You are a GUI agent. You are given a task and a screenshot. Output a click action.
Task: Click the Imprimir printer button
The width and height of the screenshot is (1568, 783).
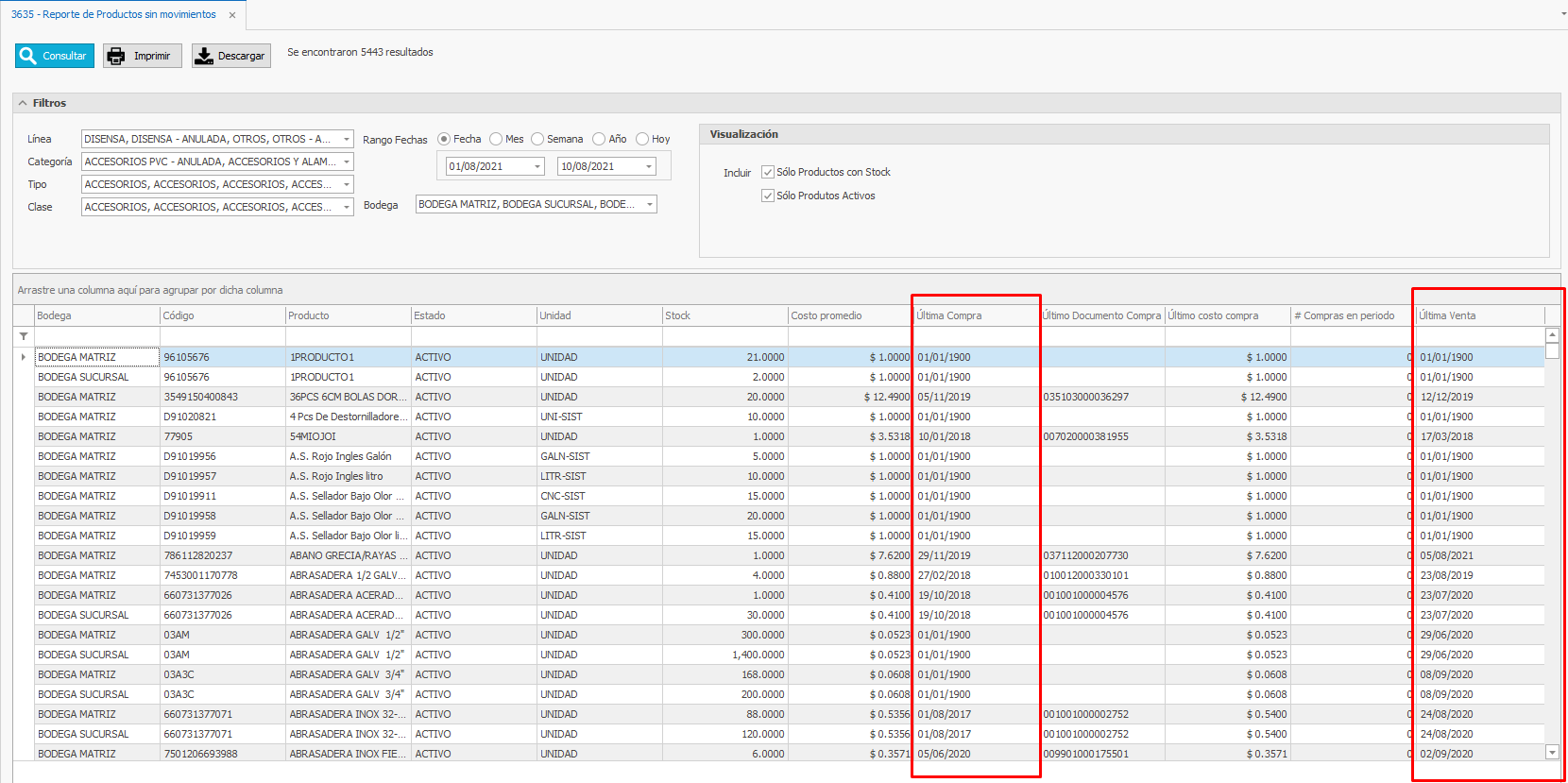[142, 56]
